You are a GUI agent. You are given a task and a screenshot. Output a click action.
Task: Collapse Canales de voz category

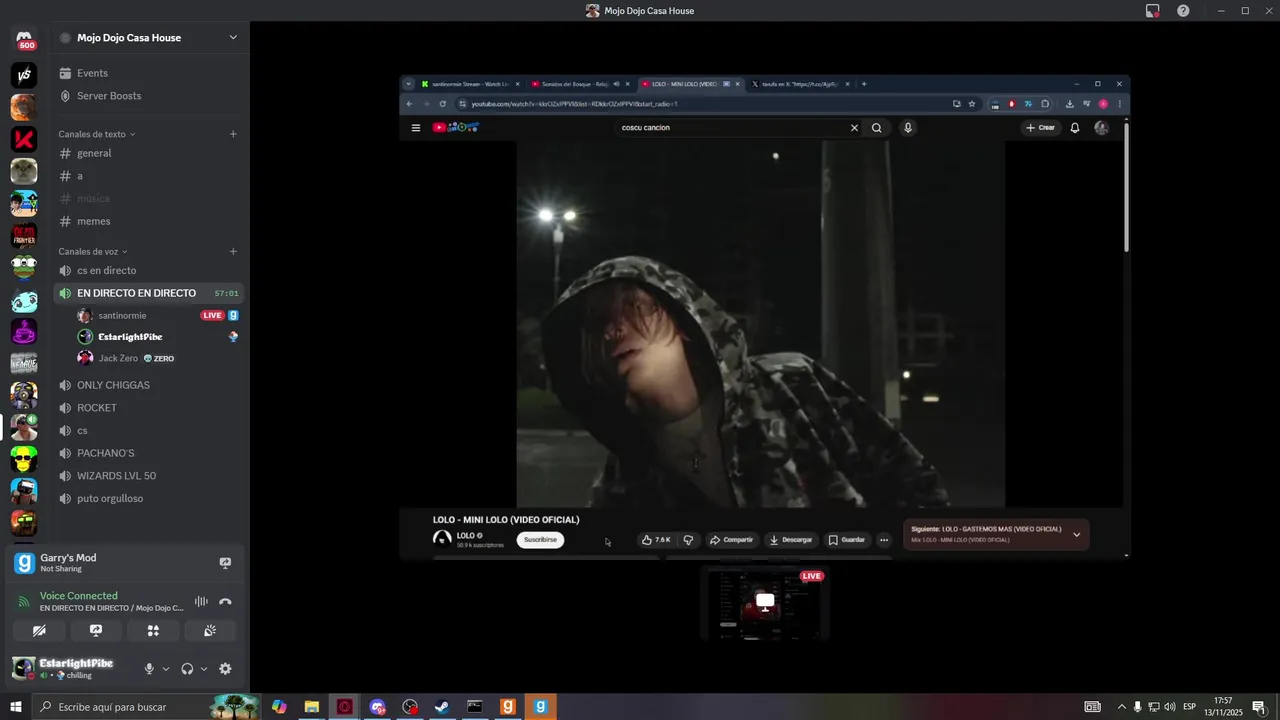[92, 252]
